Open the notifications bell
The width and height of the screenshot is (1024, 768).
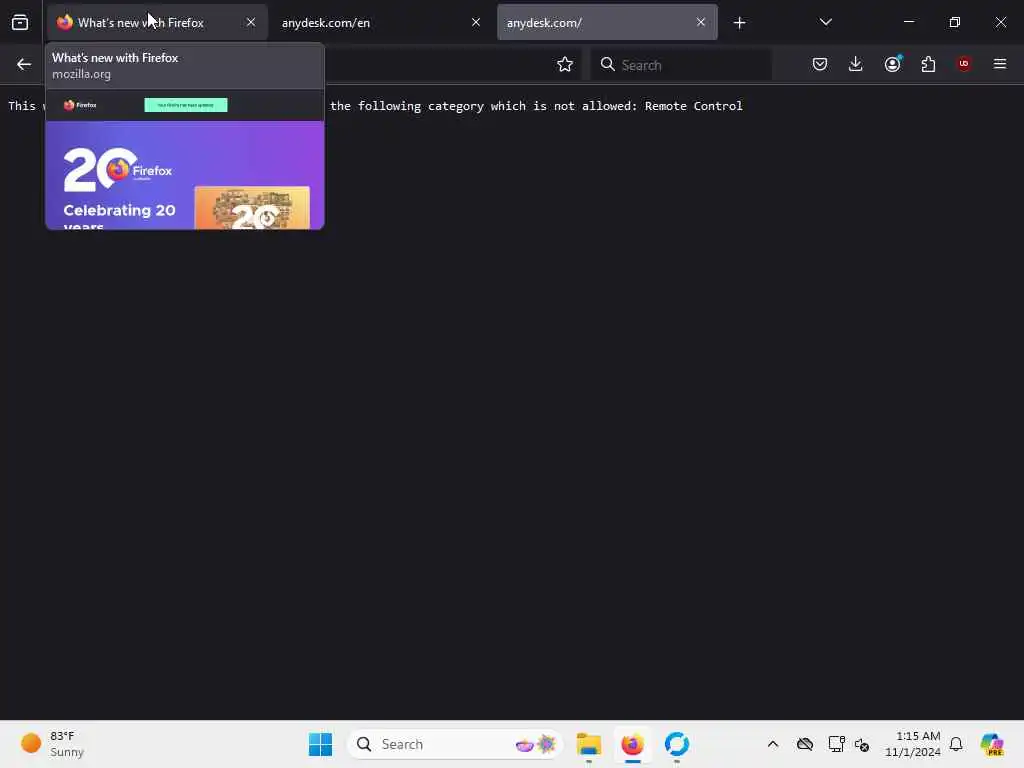pos(956,744)
